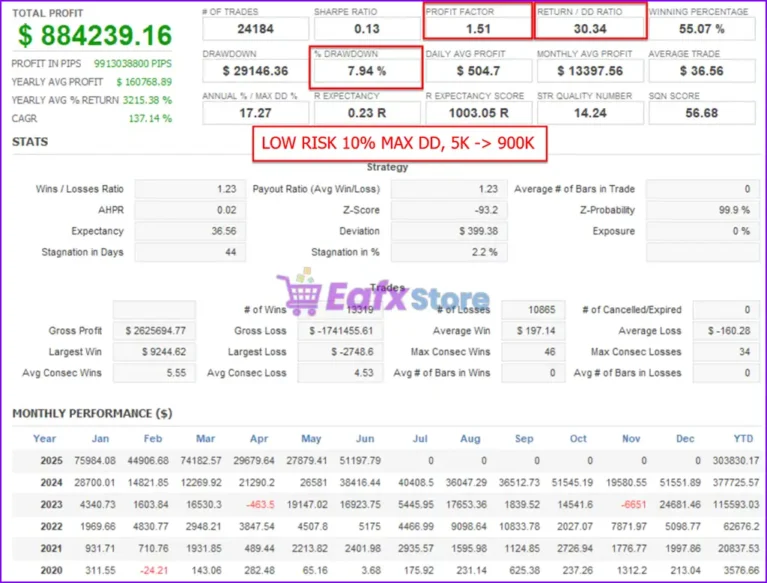The image size is (767, 583).
Task: Click the Deviation field $ 399.38
Action: click(449, 231)
